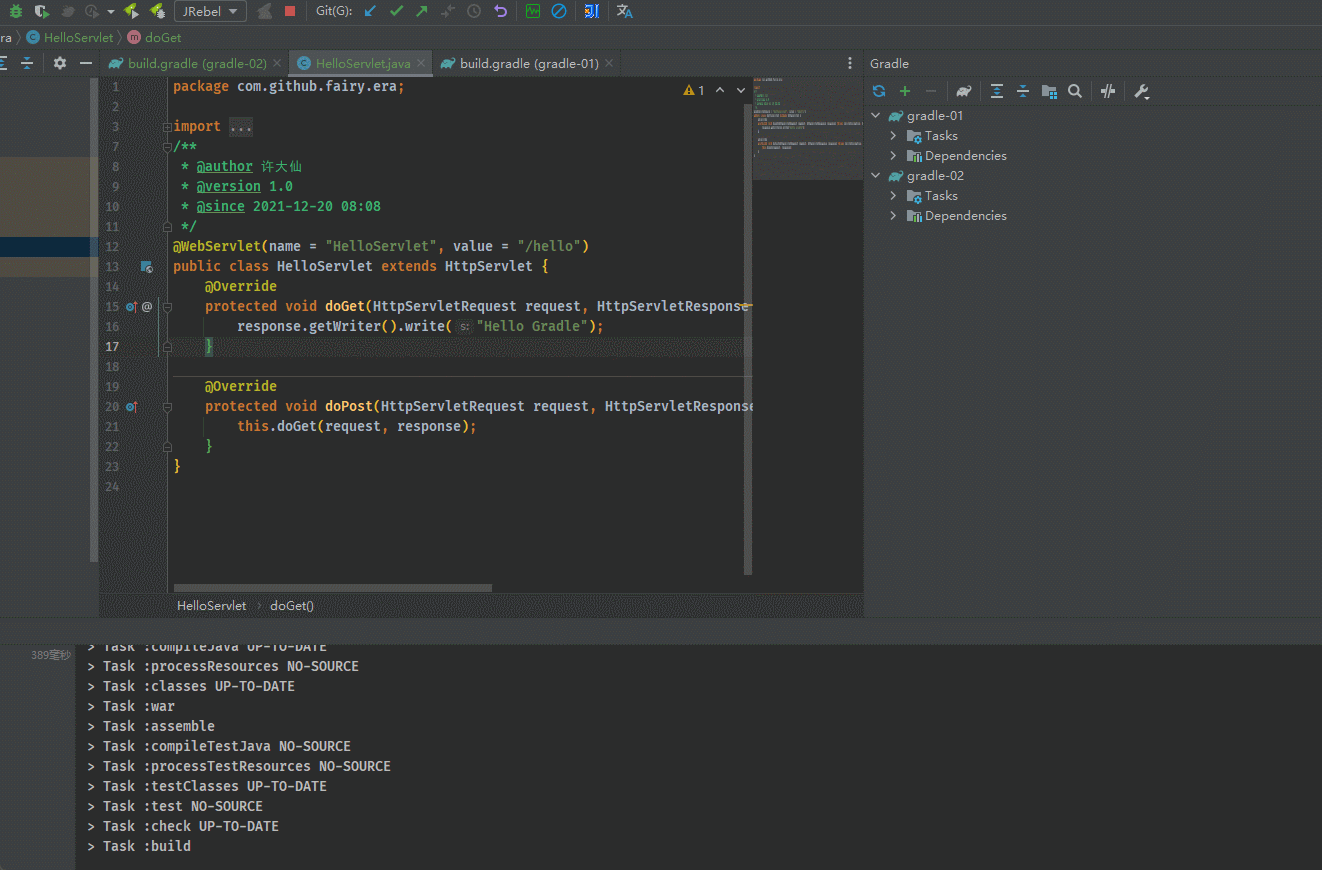The width and height of the screenshot is (1322, 870).
Task: Search within the Gradle tool window
Action: tap(1075, 91)
